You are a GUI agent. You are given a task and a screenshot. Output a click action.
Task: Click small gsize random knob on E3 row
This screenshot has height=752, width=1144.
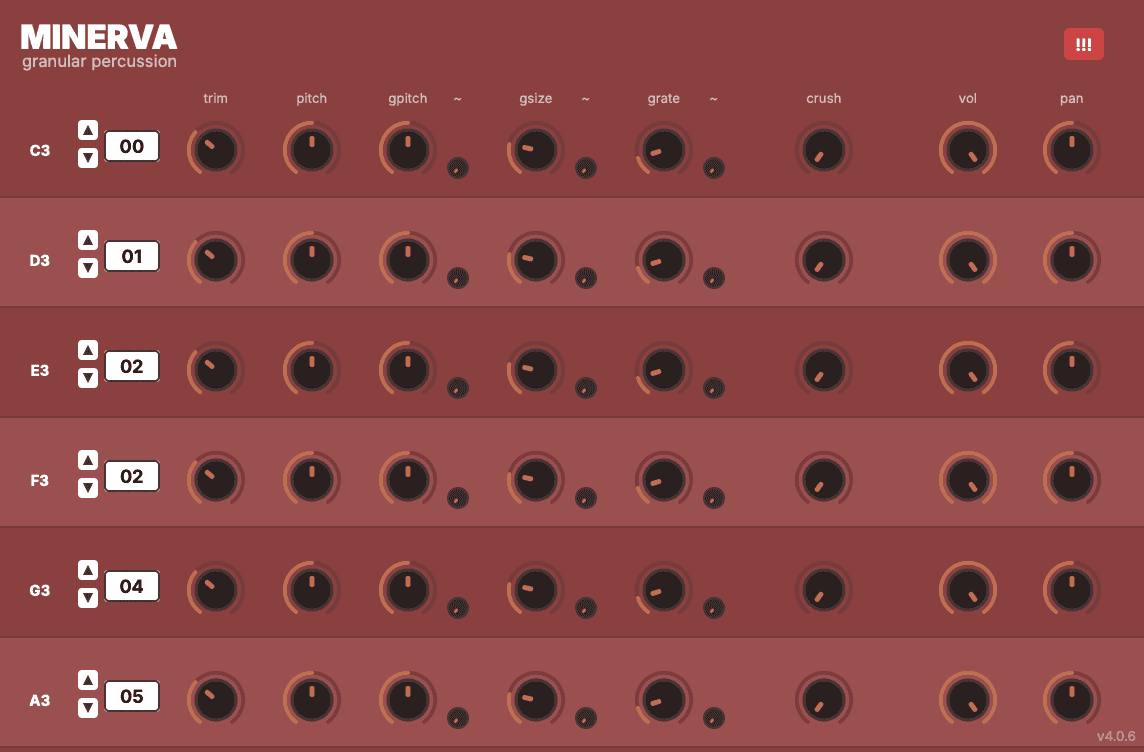(586, 388)
